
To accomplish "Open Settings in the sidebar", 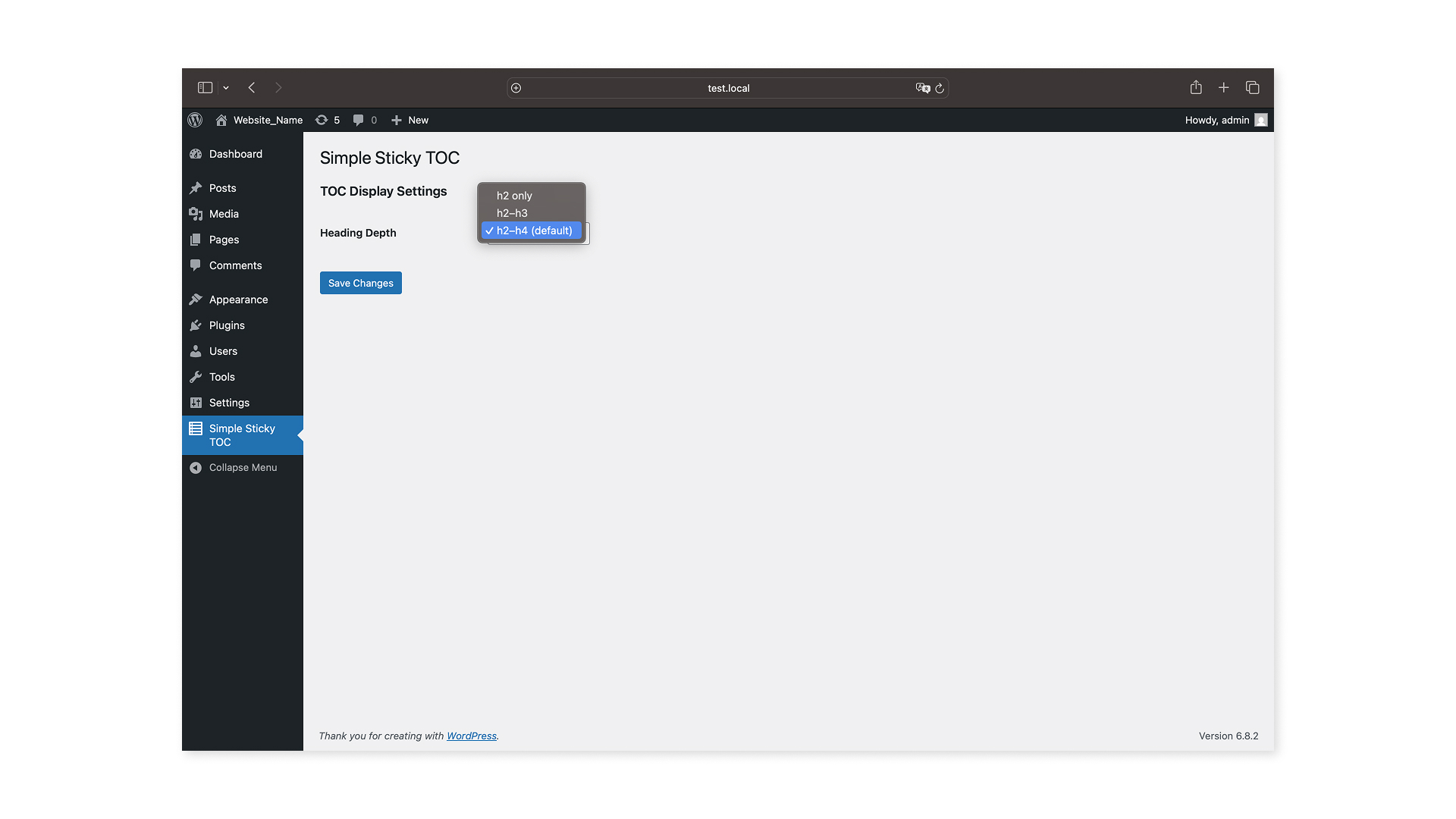I will 243,403.
